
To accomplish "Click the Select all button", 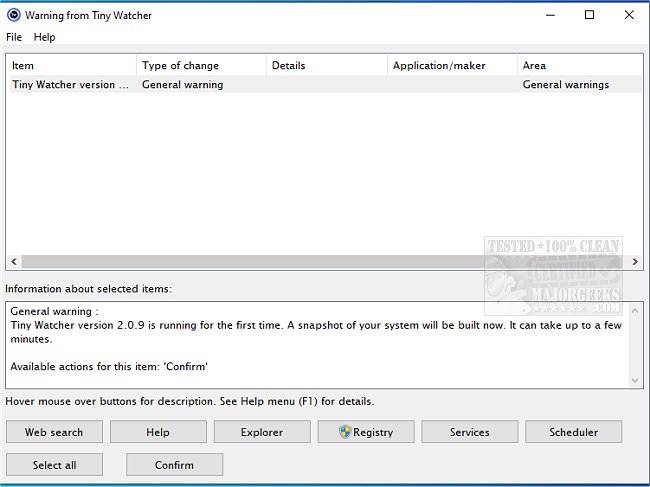I will click(x=54, y=465).
